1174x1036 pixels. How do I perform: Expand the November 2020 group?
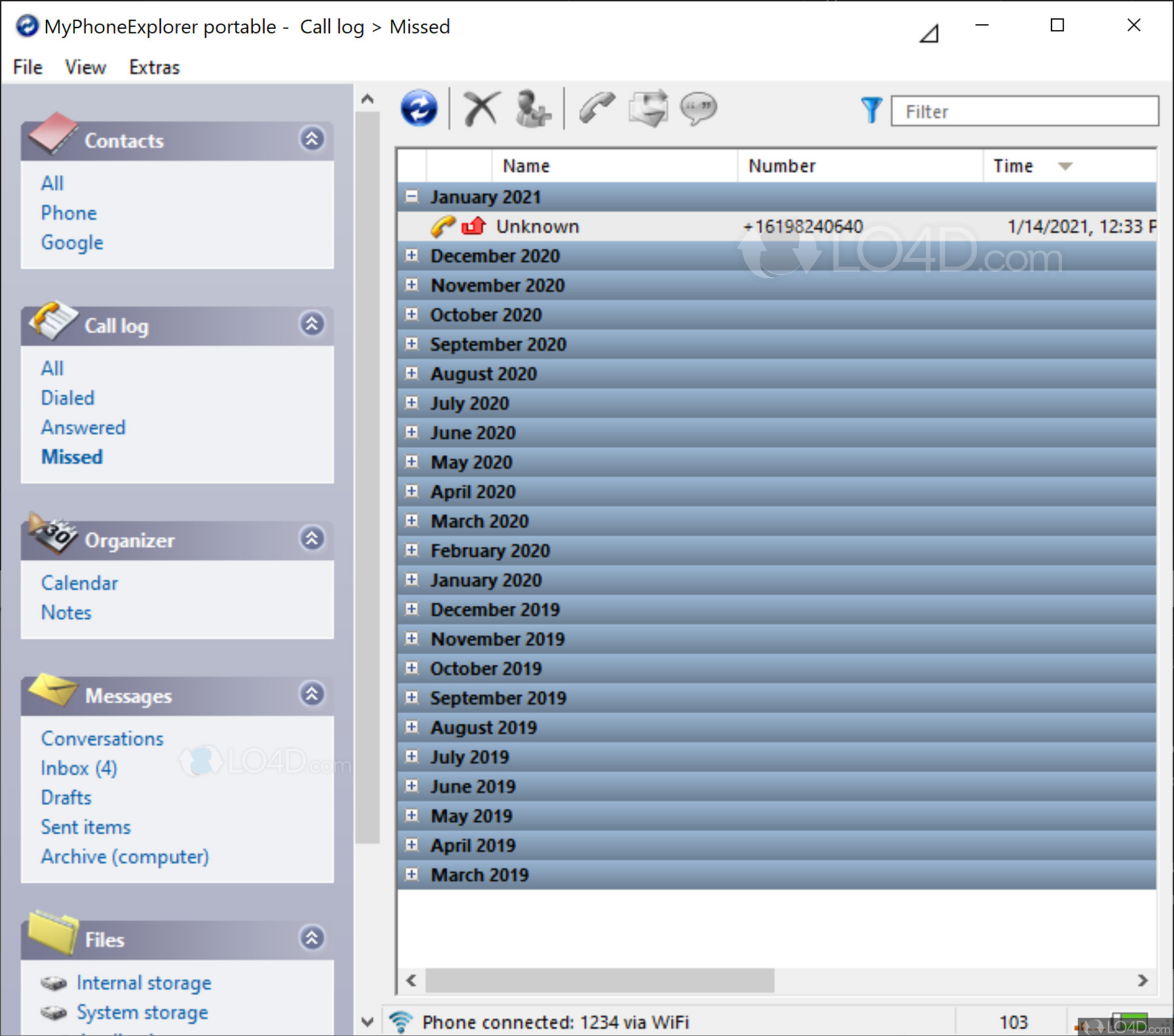[x=411, y=284]
